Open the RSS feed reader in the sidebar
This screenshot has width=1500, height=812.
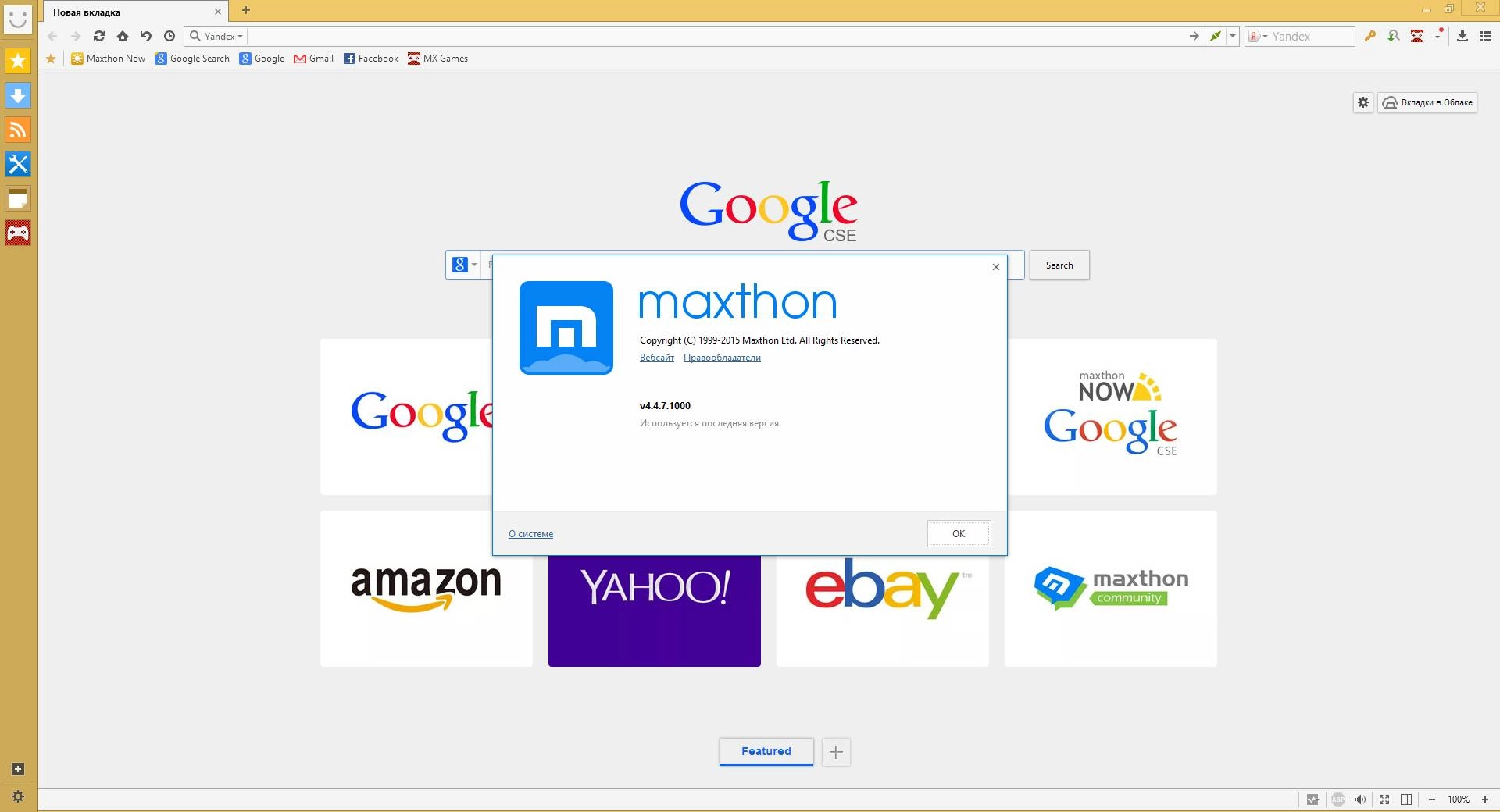[18, 130]
